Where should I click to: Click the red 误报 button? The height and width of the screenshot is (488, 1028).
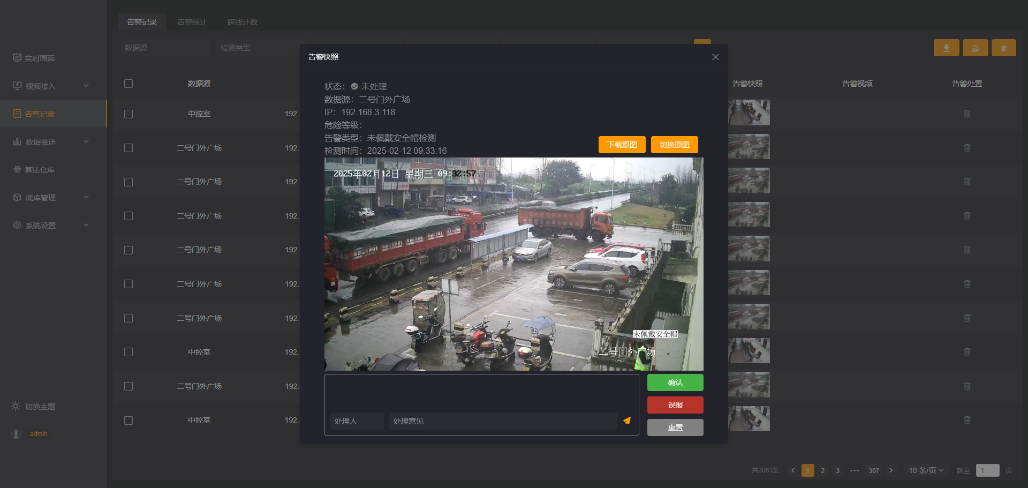coord(675,405)
